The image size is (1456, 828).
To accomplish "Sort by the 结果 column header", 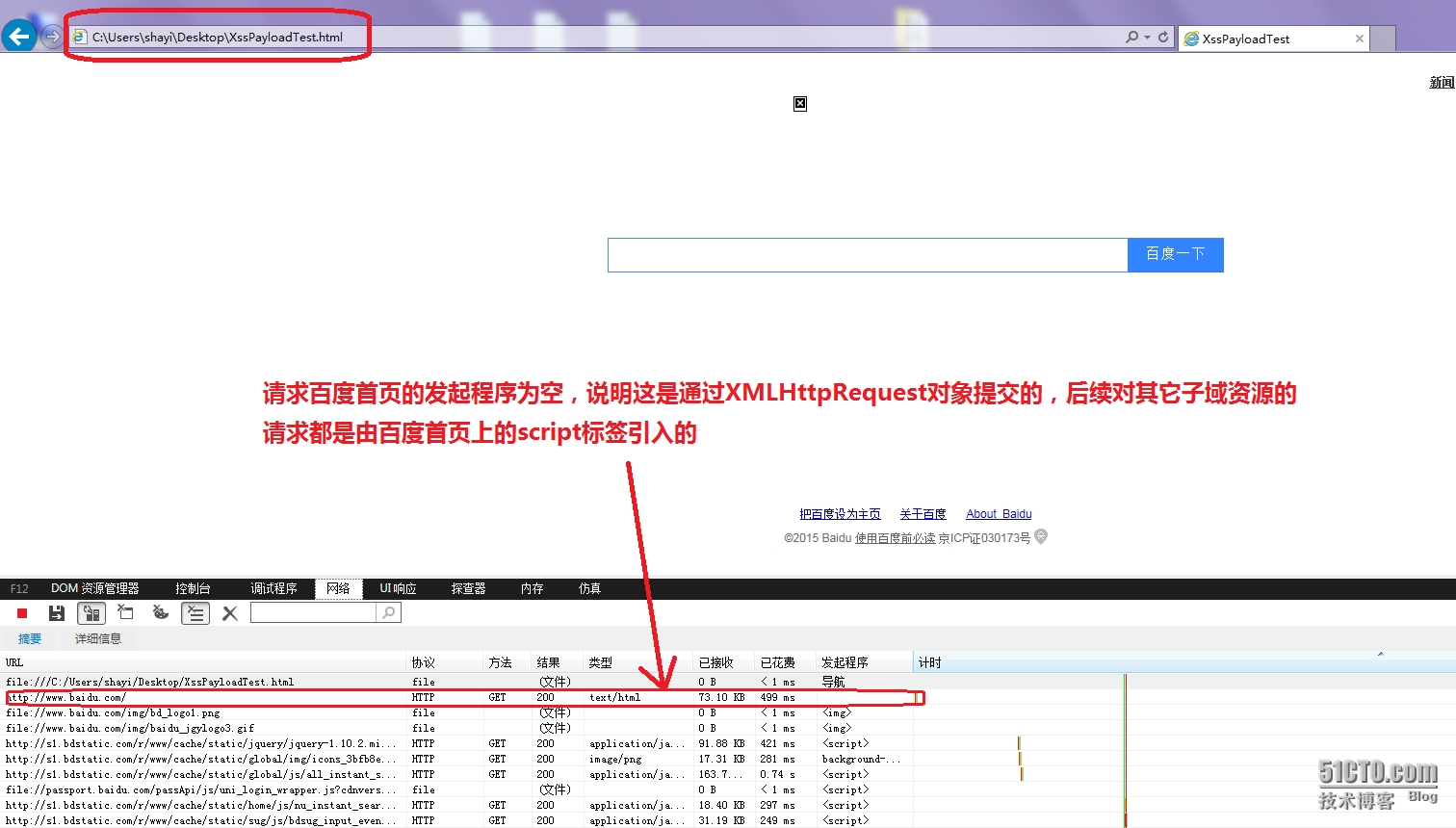I will (x=558, y=662).
